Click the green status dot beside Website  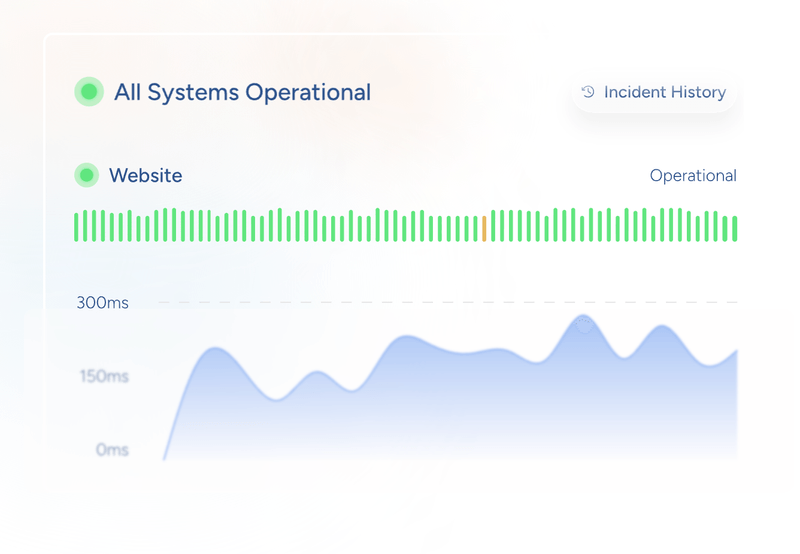(x=87, y=176)
